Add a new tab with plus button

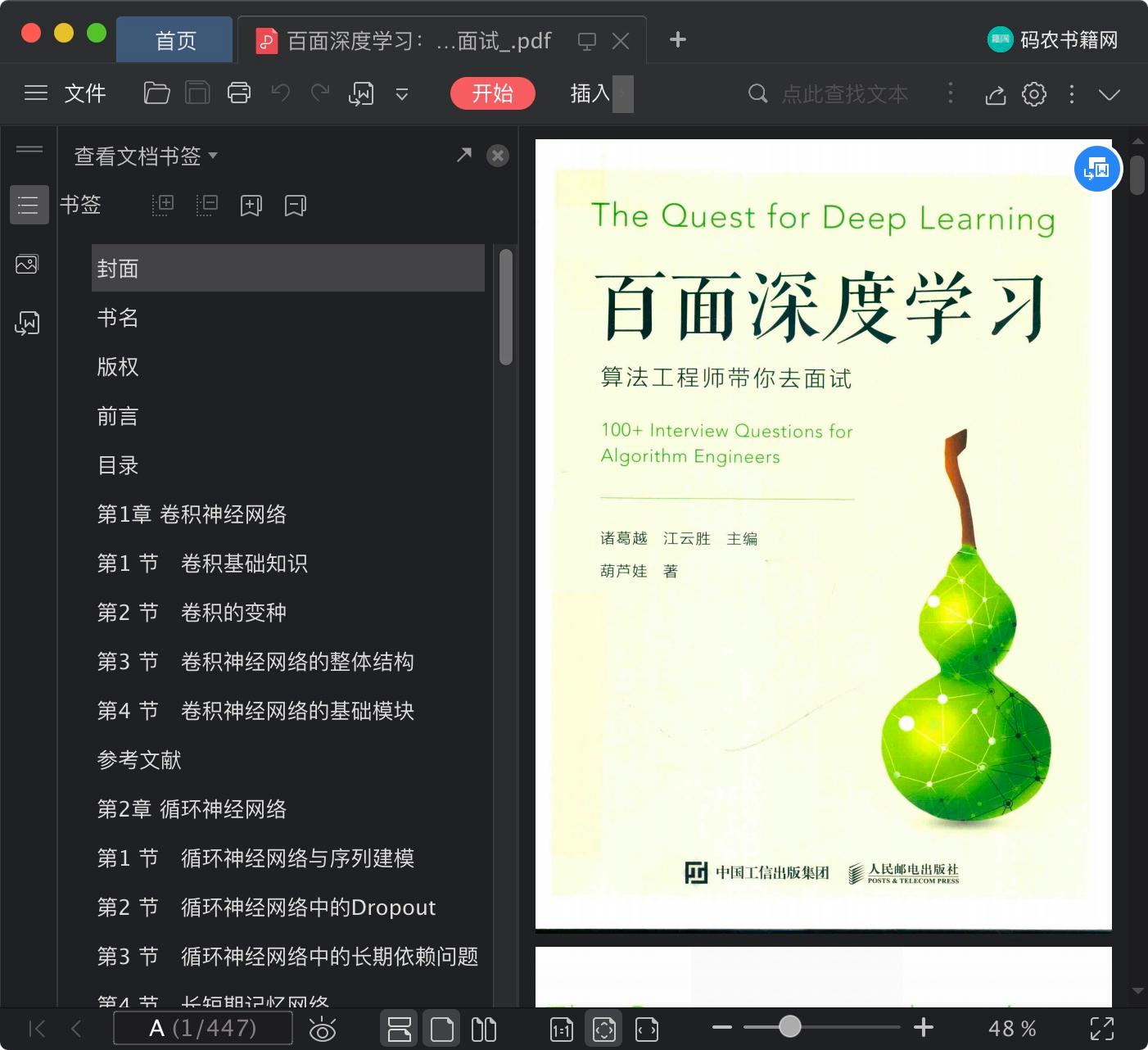click(678, 39)
